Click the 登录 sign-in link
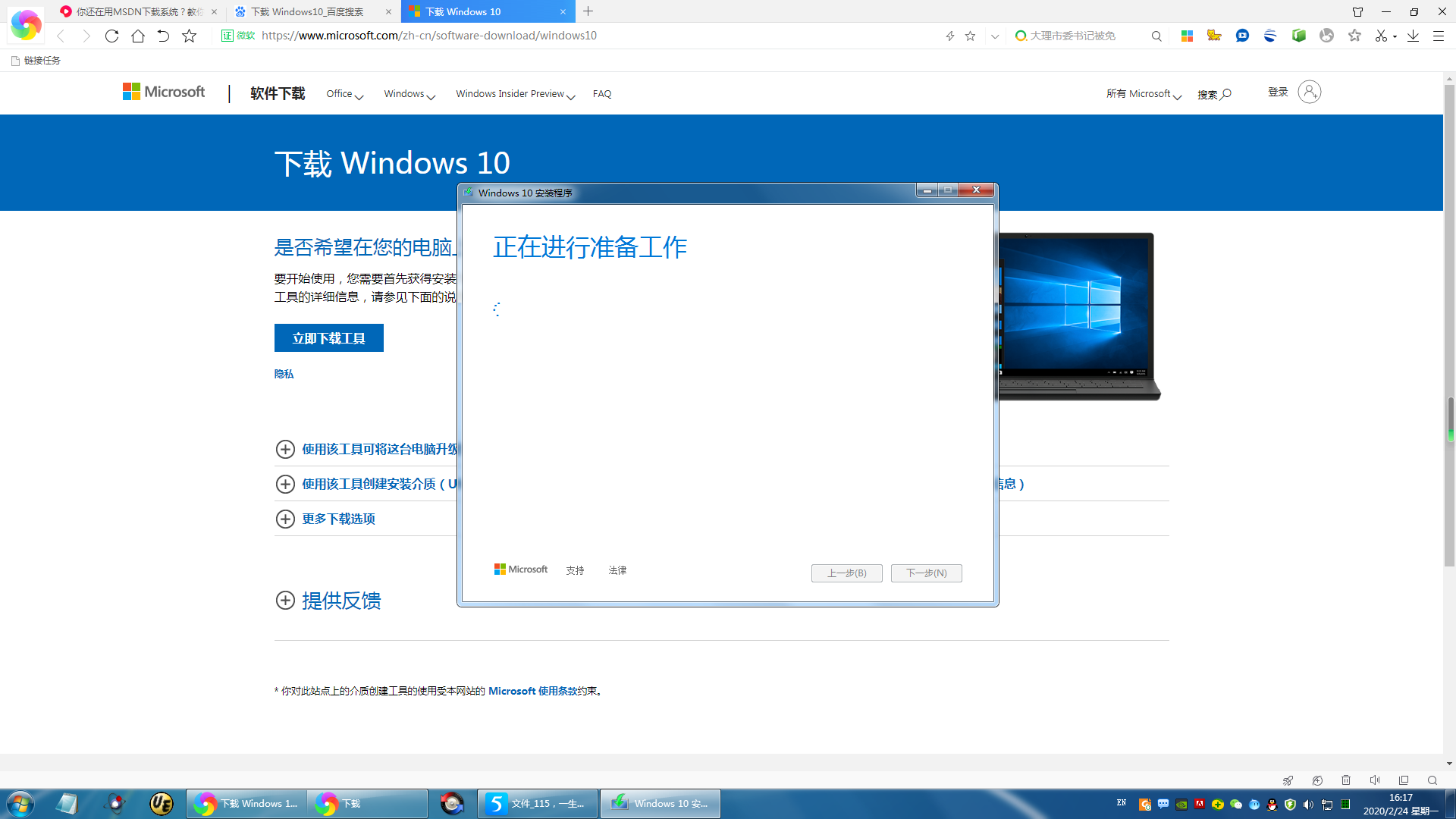This screenshot has height=819, width=1456. coord(1278,92)
